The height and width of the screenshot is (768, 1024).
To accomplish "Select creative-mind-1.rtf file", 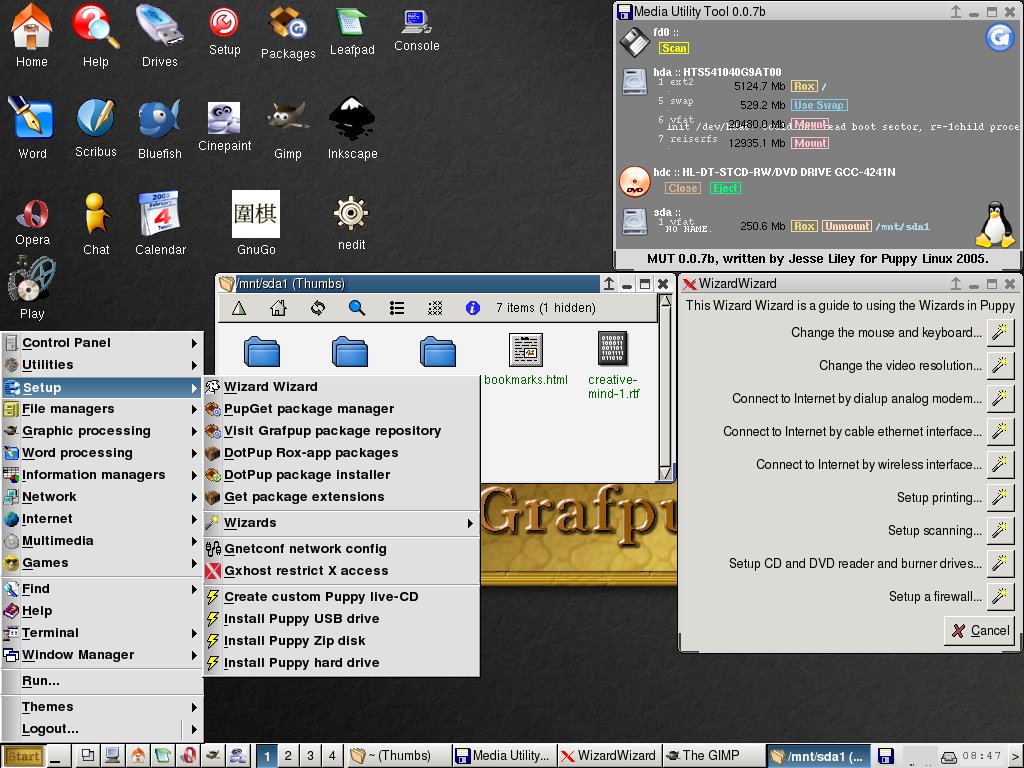I will click(x=613, y=365).
